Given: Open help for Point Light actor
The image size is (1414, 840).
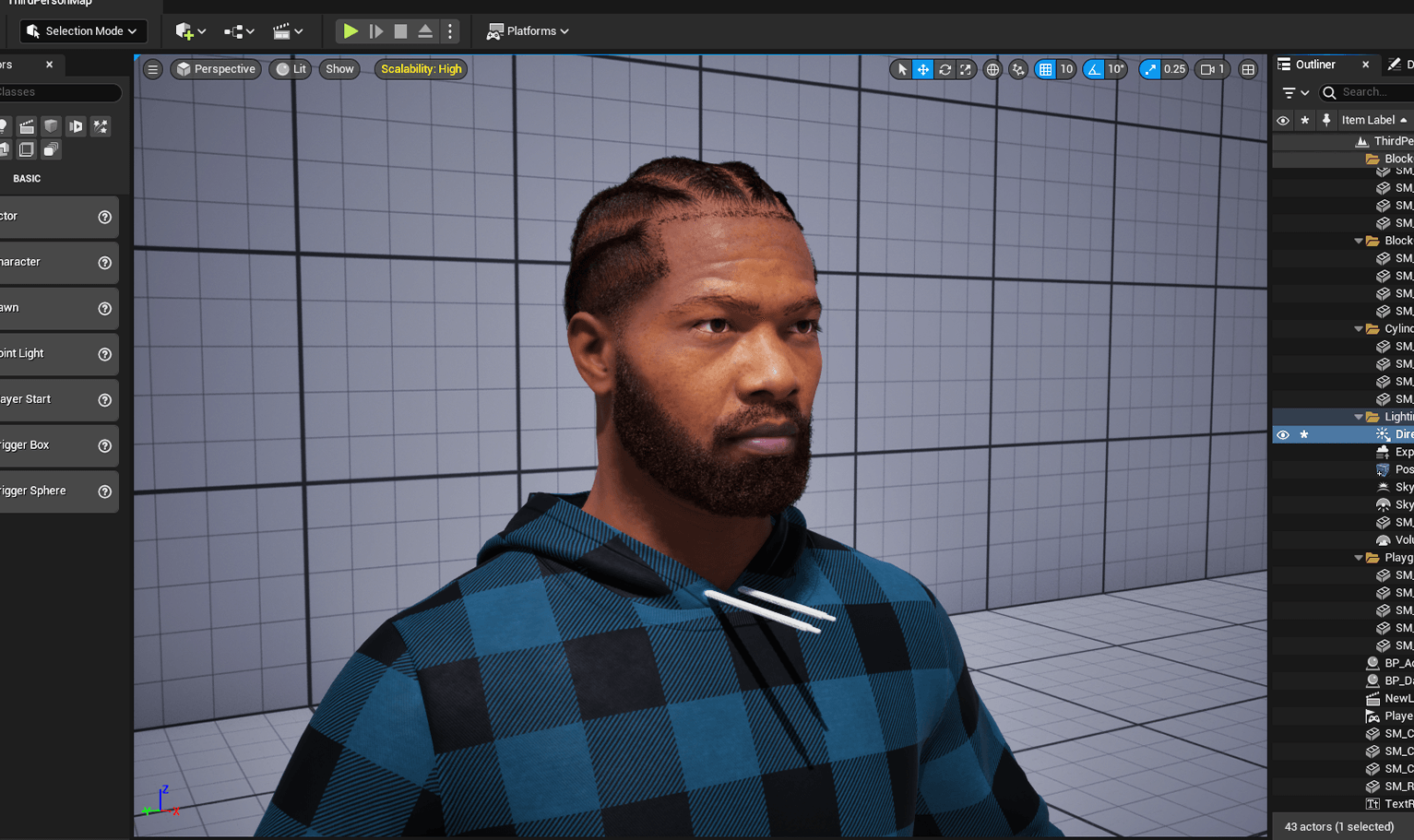Looking at the screenshot, I should pos(105,354).
